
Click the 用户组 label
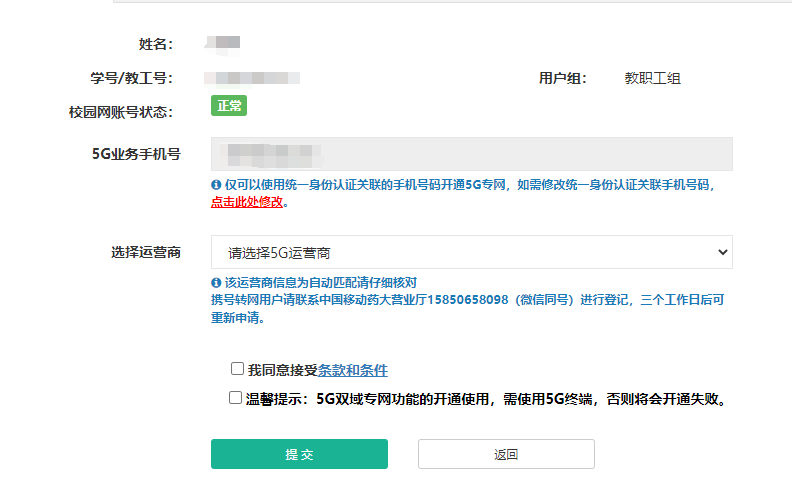point(562,78)
